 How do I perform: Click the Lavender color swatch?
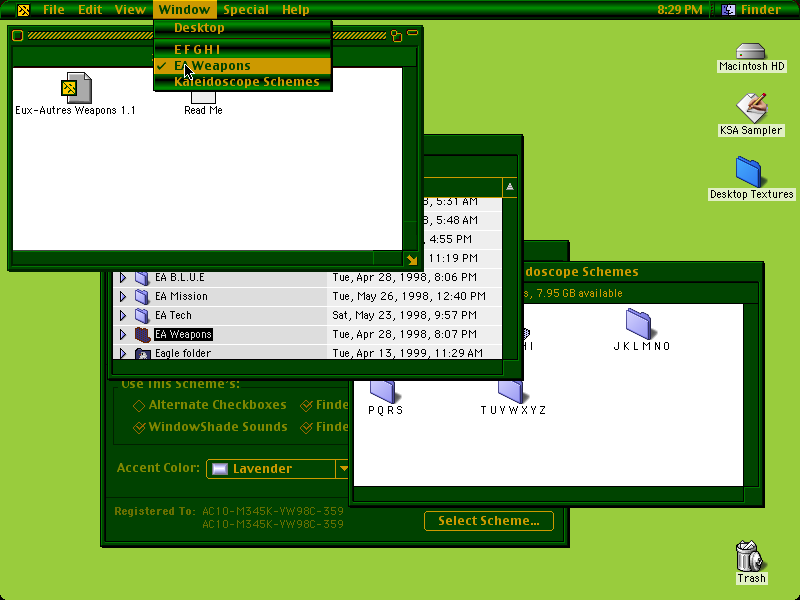pos(219,469)
